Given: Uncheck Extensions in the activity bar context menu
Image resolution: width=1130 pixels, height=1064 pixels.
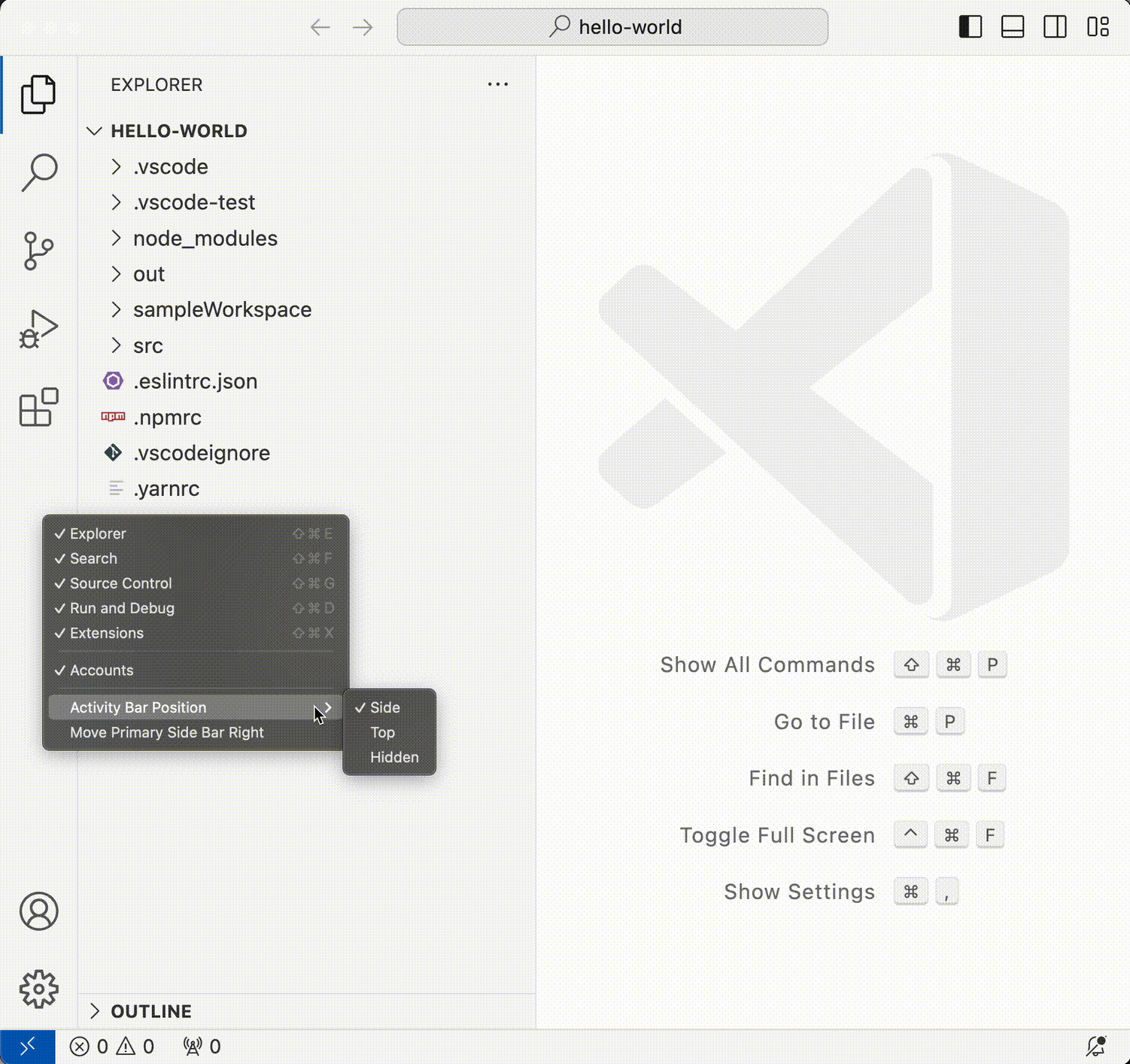Looking at the screenshot, I should [106, 633].
